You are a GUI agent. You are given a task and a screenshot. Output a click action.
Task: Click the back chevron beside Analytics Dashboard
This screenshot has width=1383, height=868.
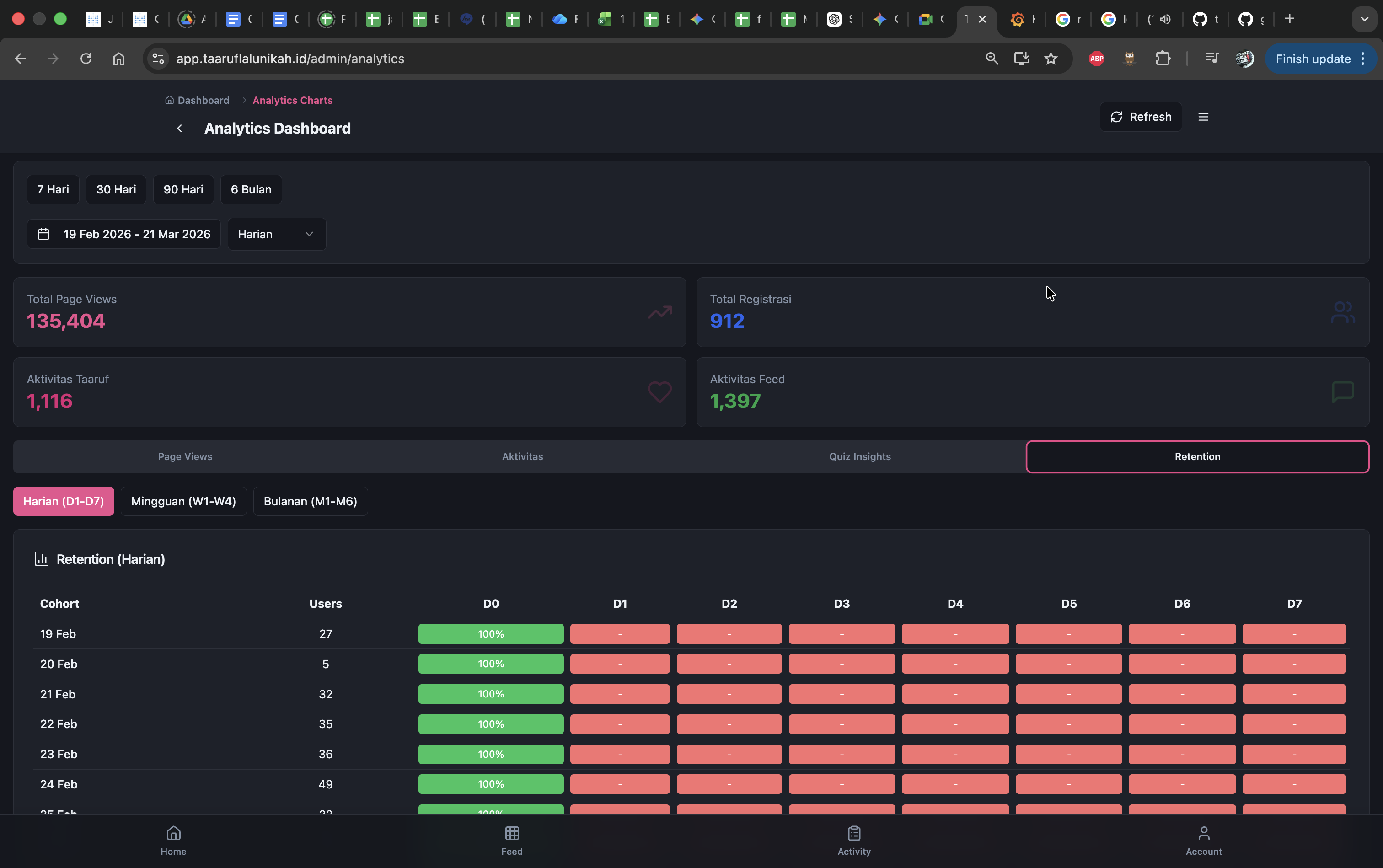180,129
